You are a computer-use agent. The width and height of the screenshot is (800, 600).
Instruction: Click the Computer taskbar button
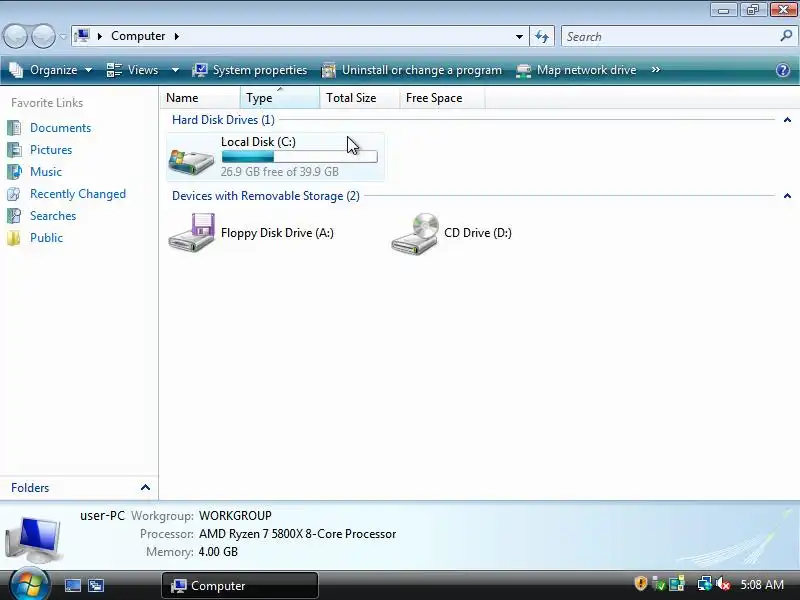coord(240,585)
